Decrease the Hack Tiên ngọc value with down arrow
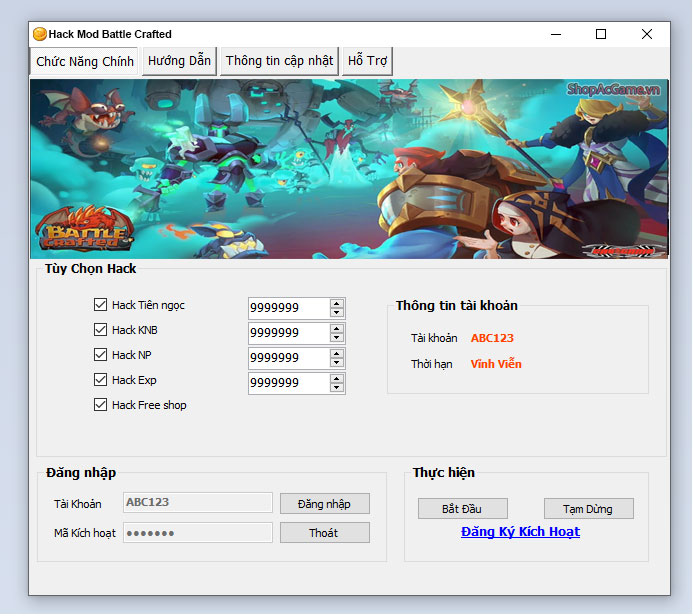This screenshot has height=616, width=693. pos(337,312)
